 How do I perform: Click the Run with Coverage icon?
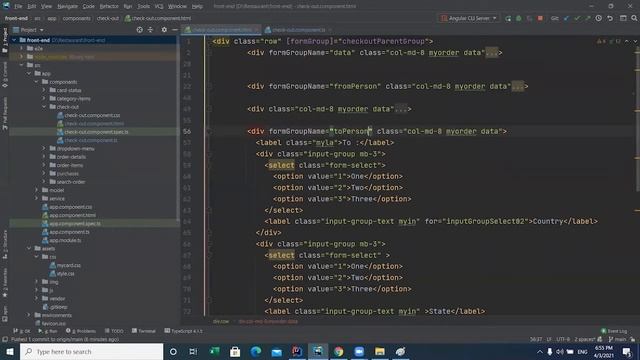529,18
